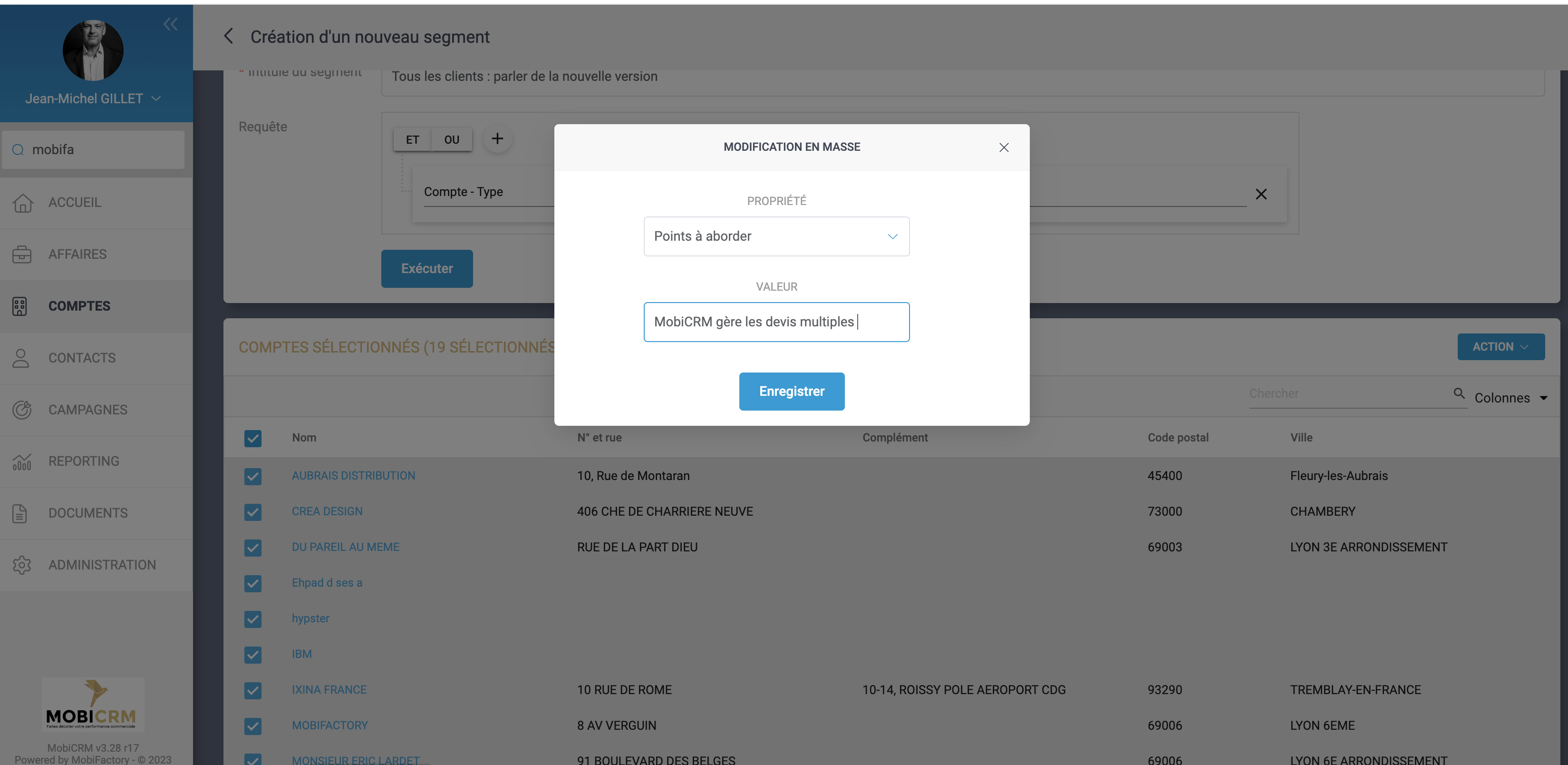Viewport: 1568px width, 765px height.
Task: Uncheck the IBM row checkbox
Action: pos(252,654)
